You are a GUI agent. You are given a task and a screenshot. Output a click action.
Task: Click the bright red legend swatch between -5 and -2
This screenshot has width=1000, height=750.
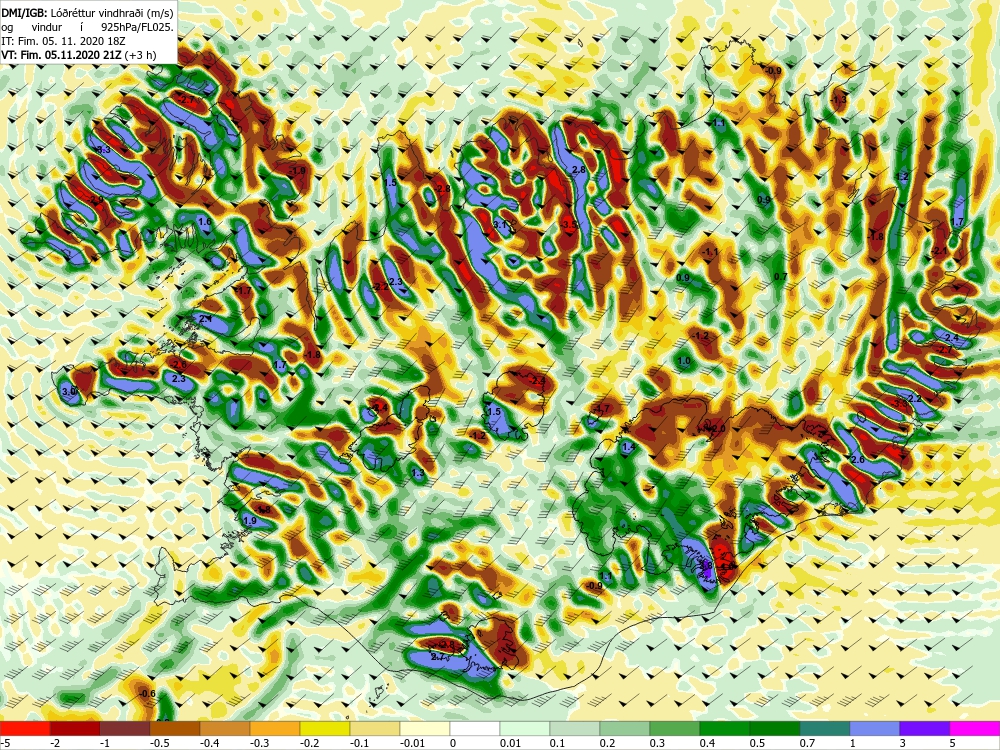[25, 728]
